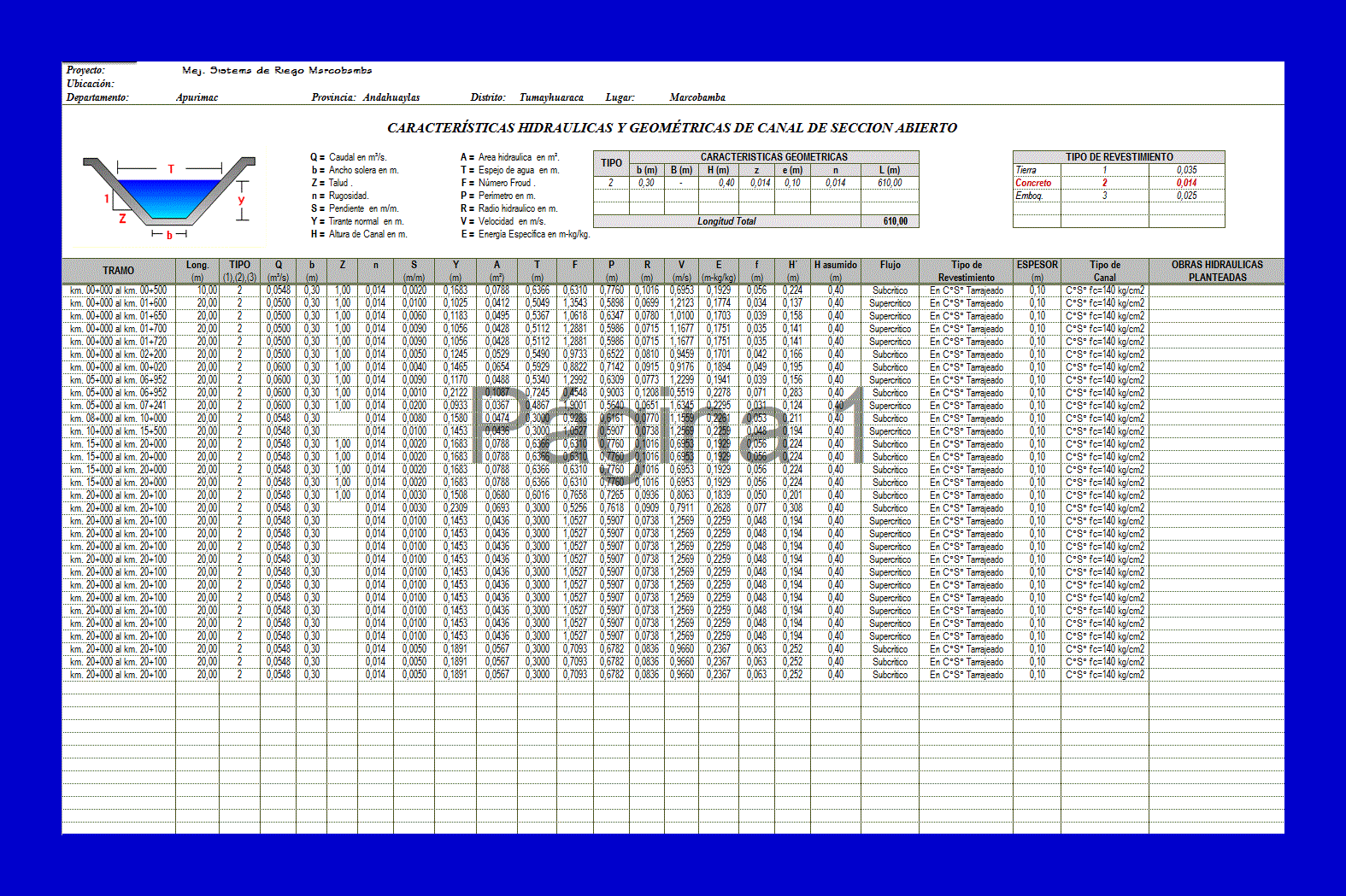
Task: Select the Tipo de Canal column header
Action: (x=1105, y=271)
